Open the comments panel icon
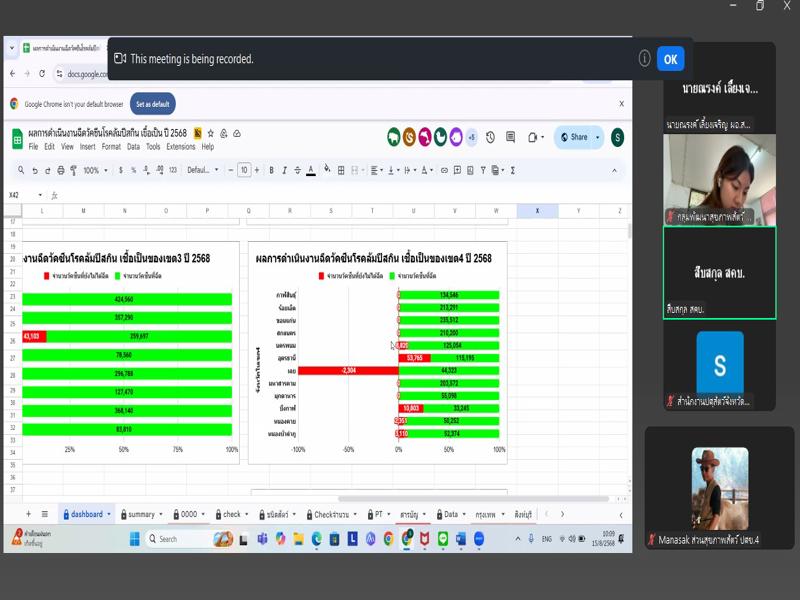Viewport: 800px width, 600px height. (x=510, y=137)
